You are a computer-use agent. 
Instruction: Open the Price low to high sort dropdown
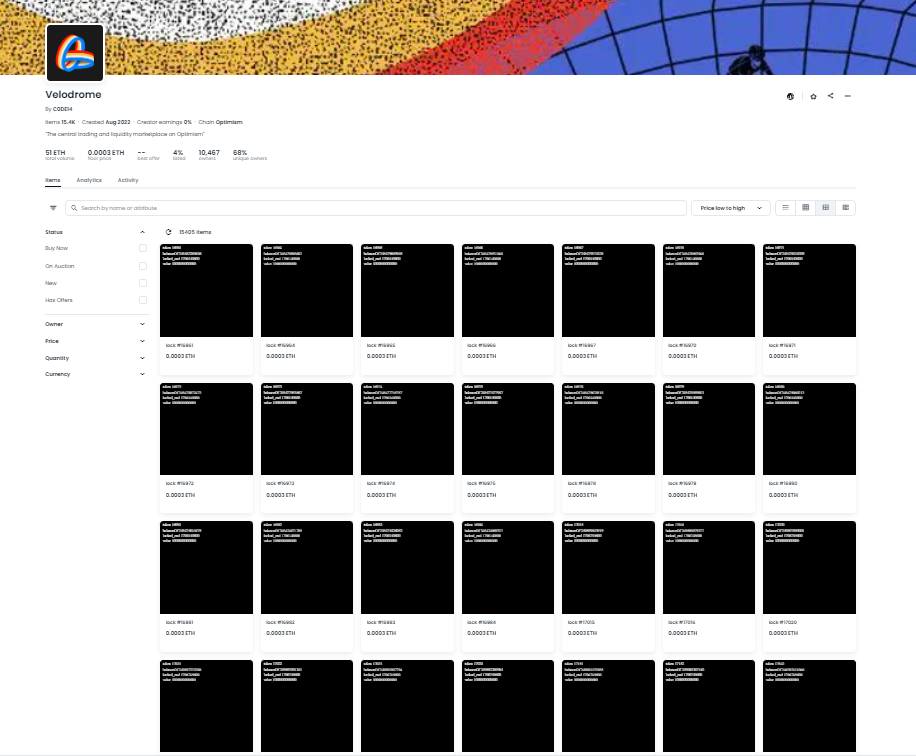click(x=731, y=208)
